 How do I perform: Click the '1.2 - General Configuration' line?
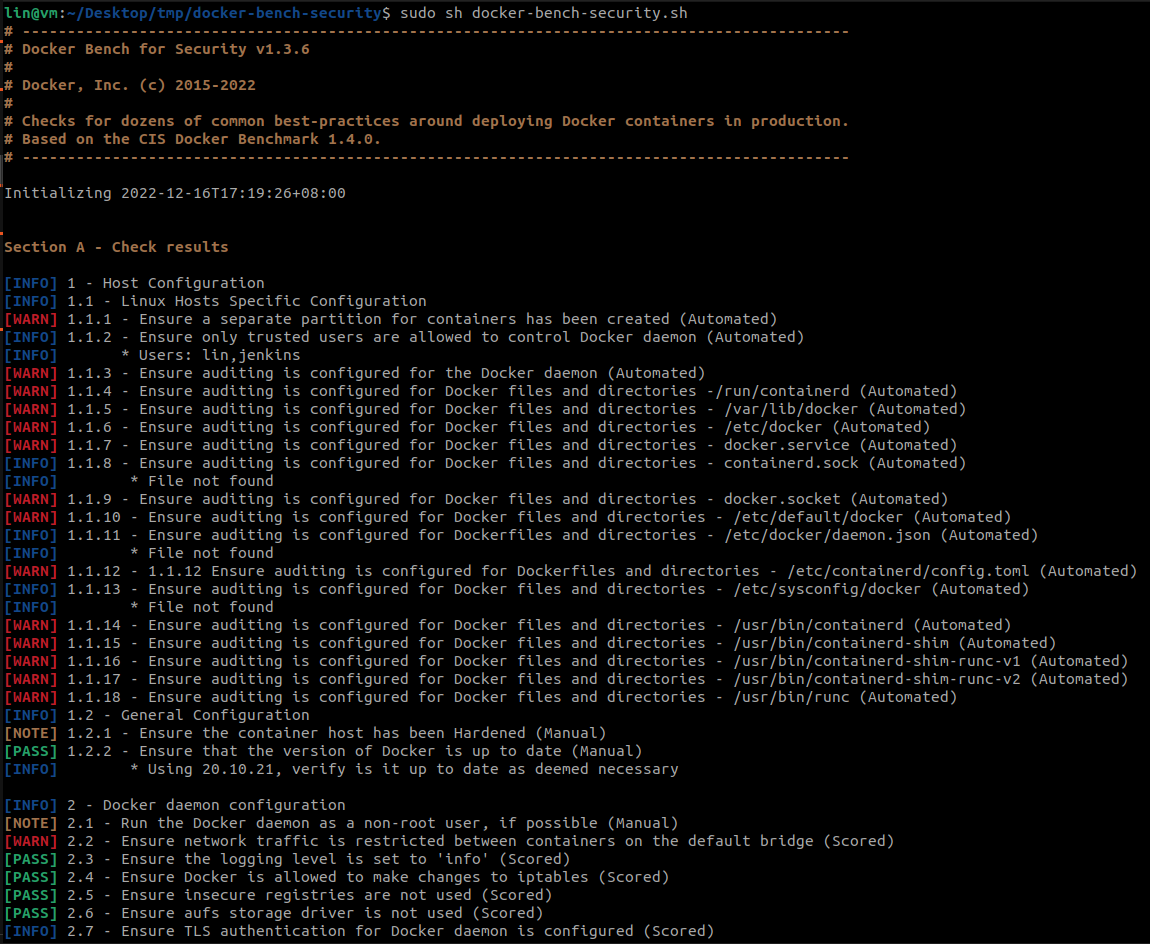coord(157,715)
